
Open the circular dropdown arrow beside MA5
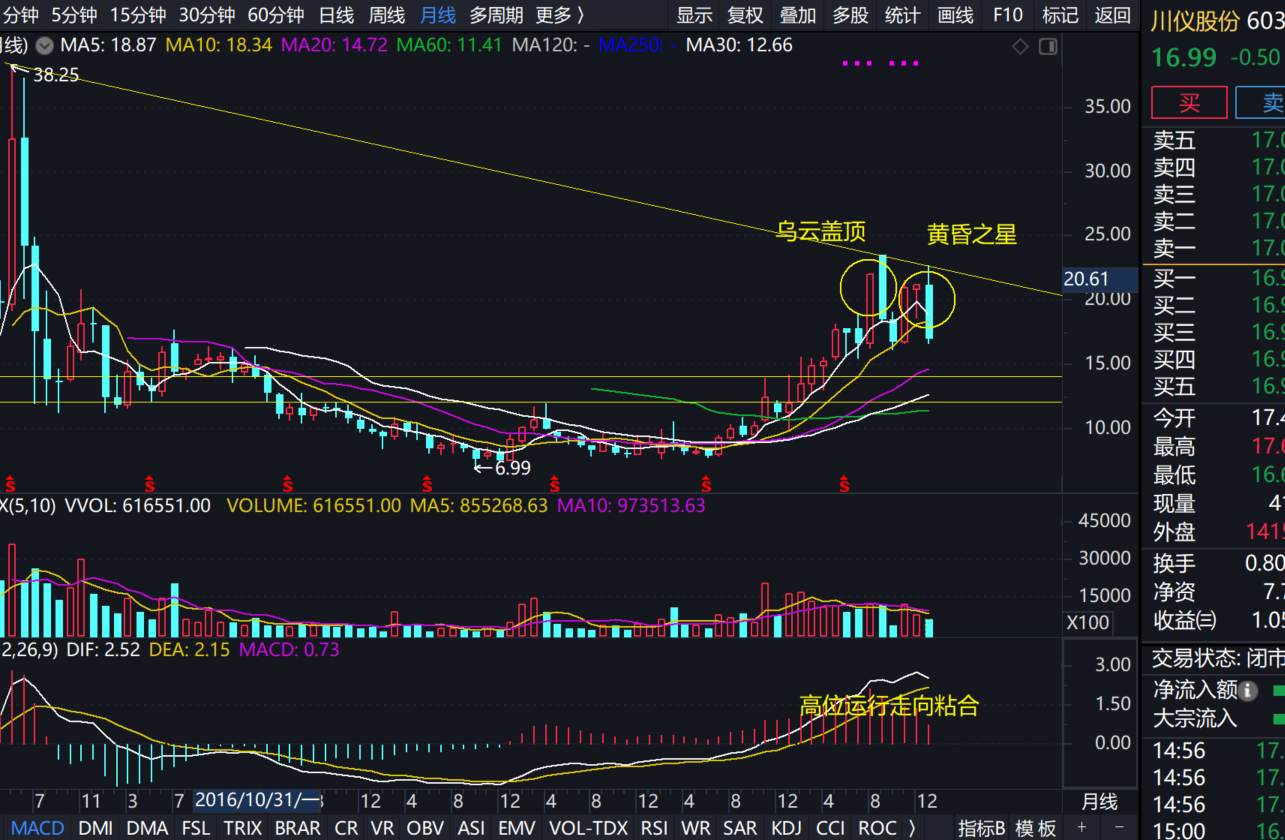(x=45, y=45)
